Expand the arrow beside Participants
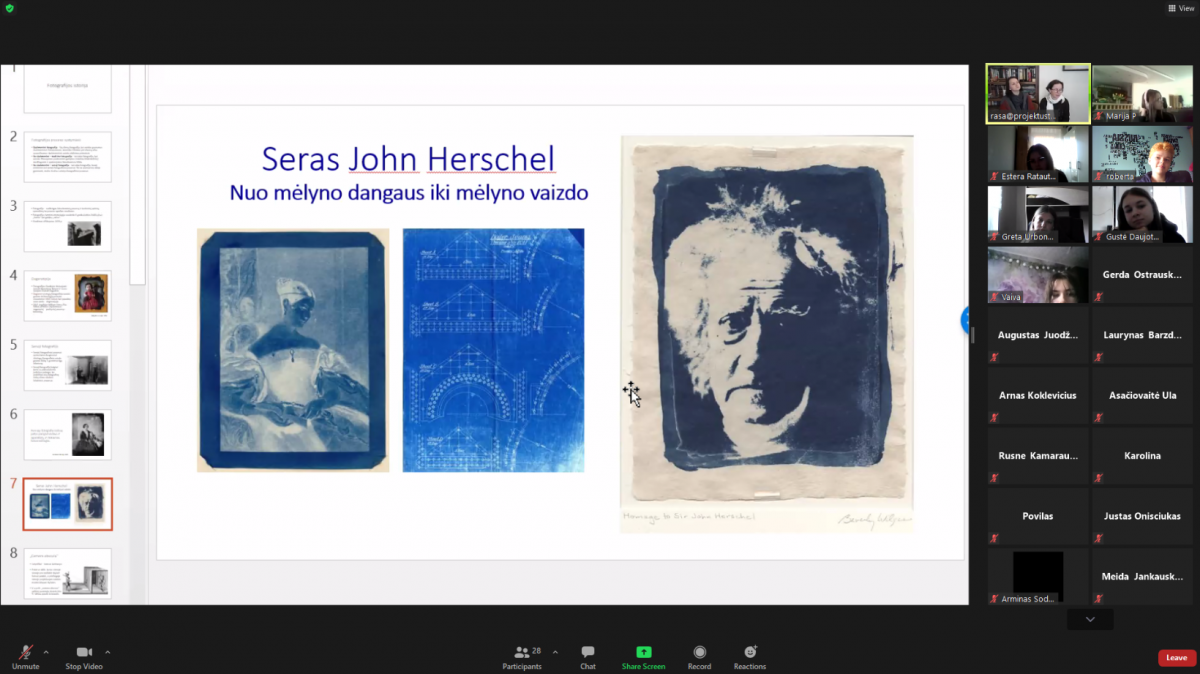The height and width of the screenshot is (674, 1200). [555, 652]
